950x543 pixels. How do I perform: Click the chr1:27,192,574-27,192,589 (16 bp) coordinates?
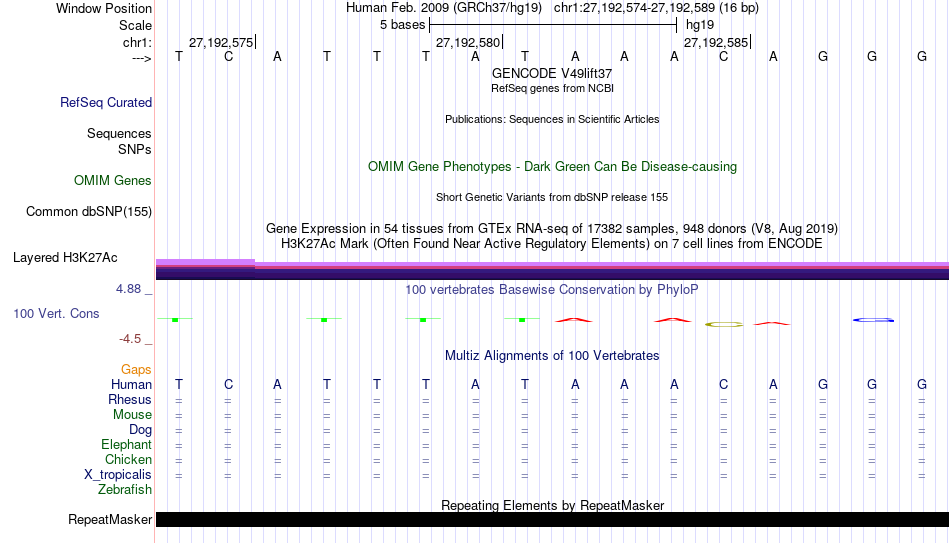point(656,8)
